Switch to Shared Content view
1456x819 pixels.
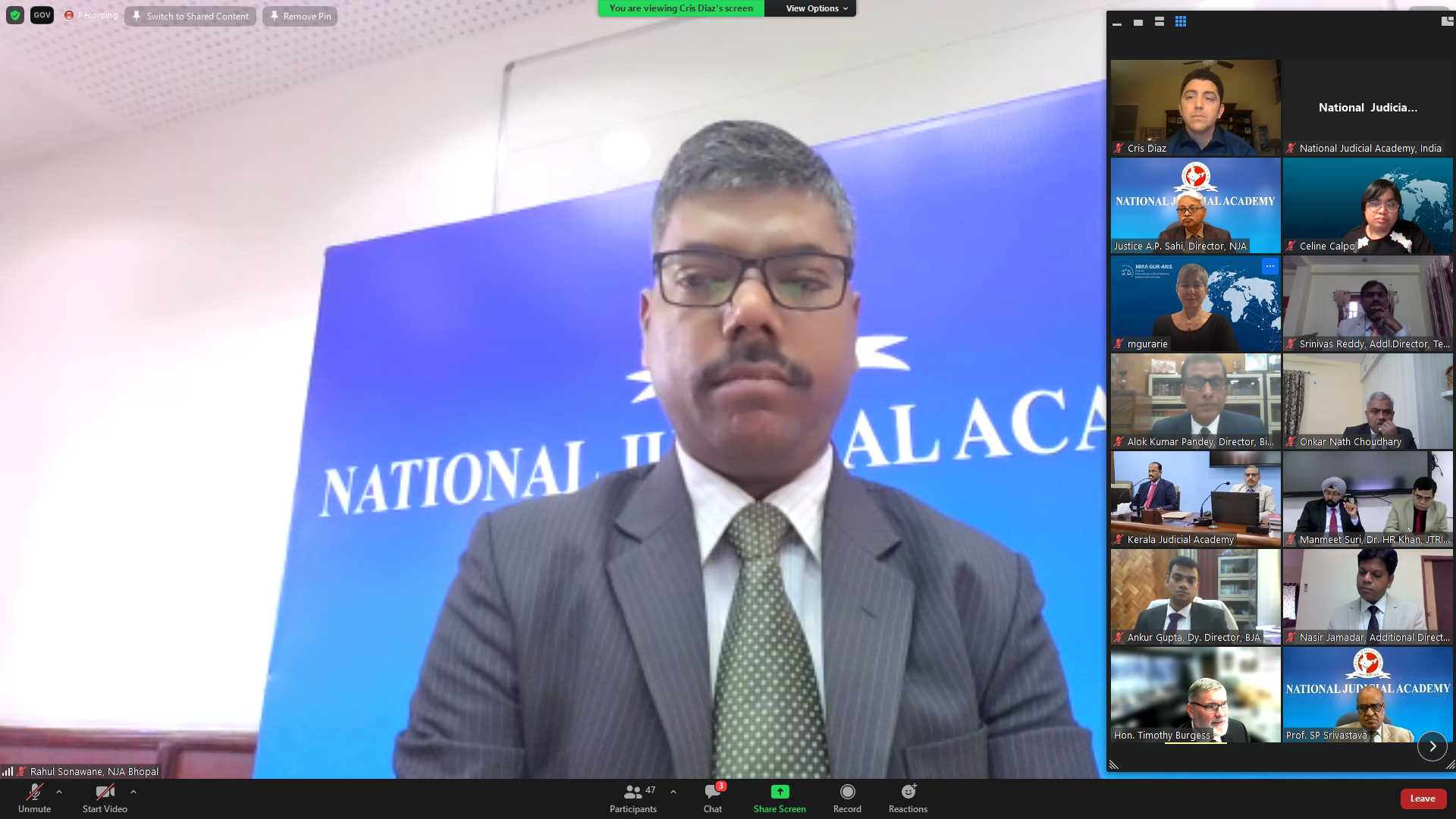[190, 16]
